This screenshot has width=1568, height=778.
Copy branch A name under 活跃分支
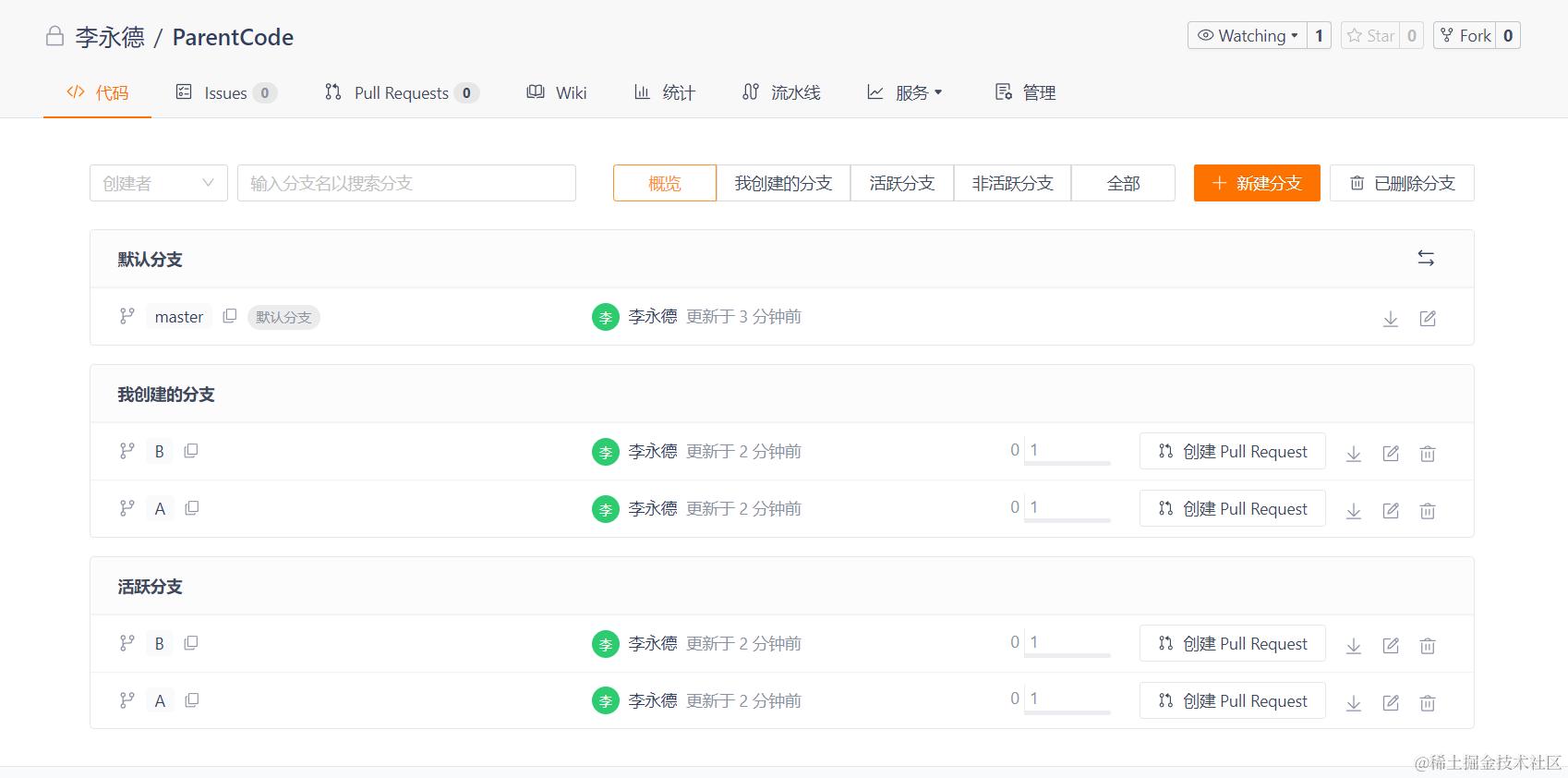click(192, 700)
